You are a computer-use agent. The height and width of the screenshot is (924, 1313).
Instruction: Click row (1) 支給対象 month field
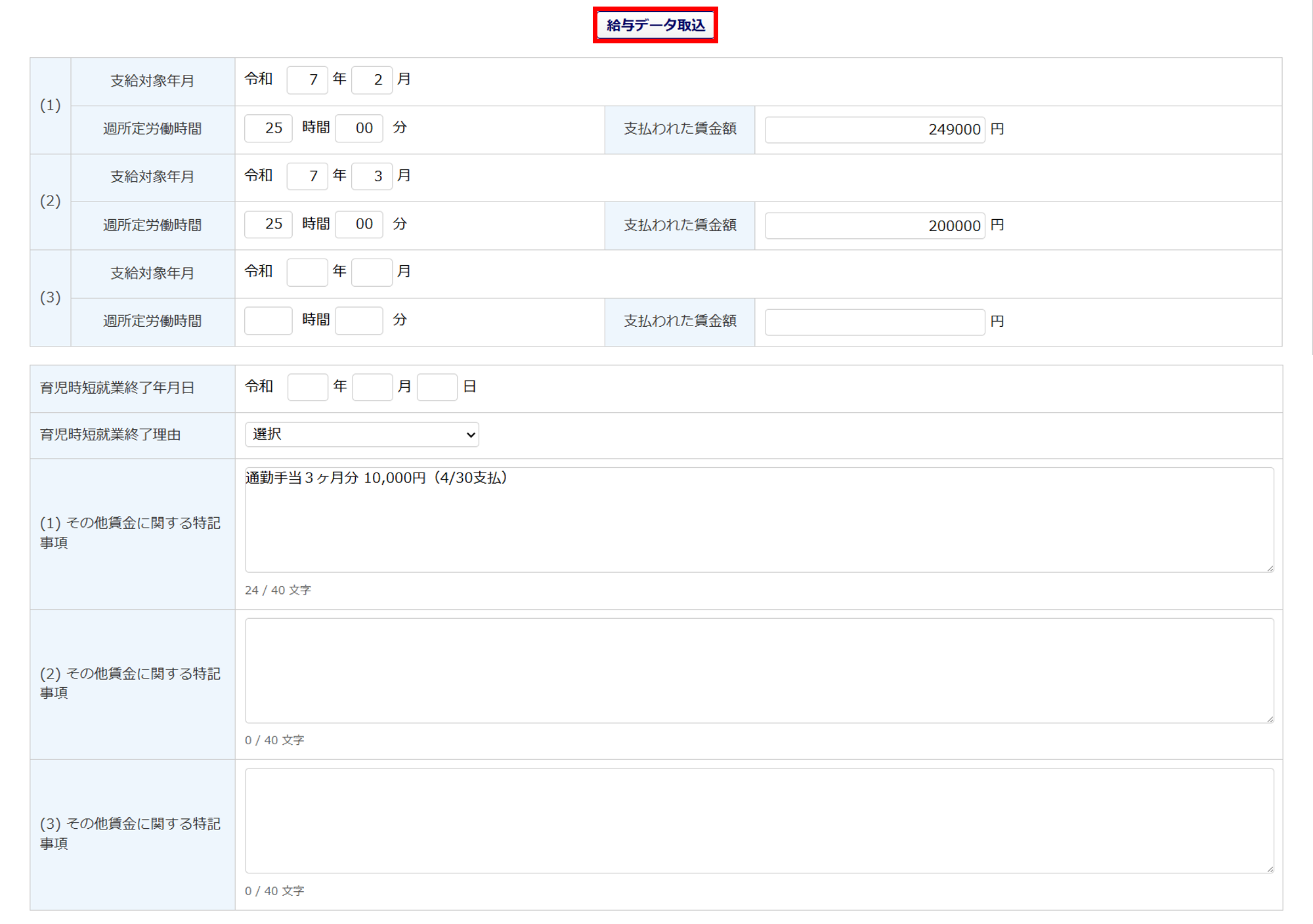click(372, 80)
